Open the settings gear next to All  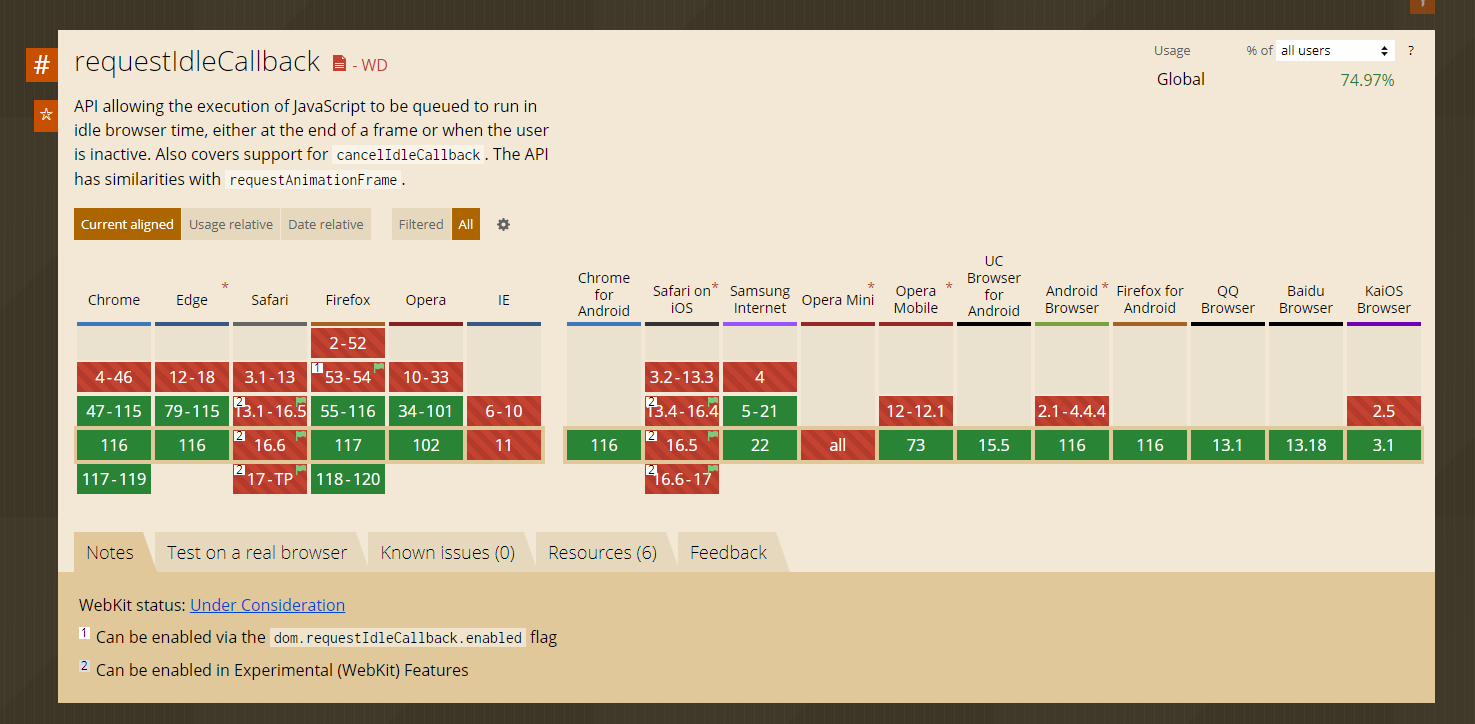503,224
